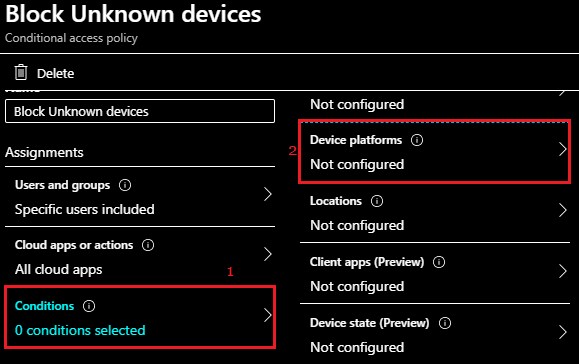Select the Device platforms condition
The width and height of the screenshot is (579, 364).
click(x=435, y=151)
